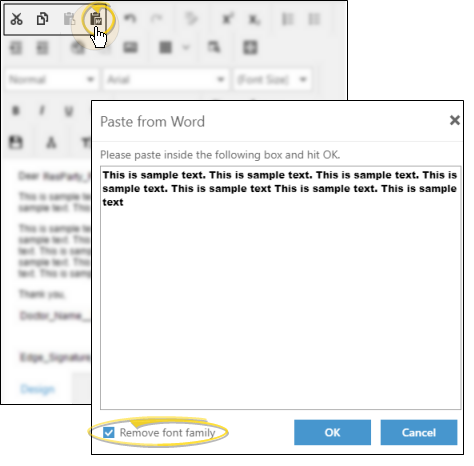
Task: Click the Cut scissors icon
Action: (16, 19)
